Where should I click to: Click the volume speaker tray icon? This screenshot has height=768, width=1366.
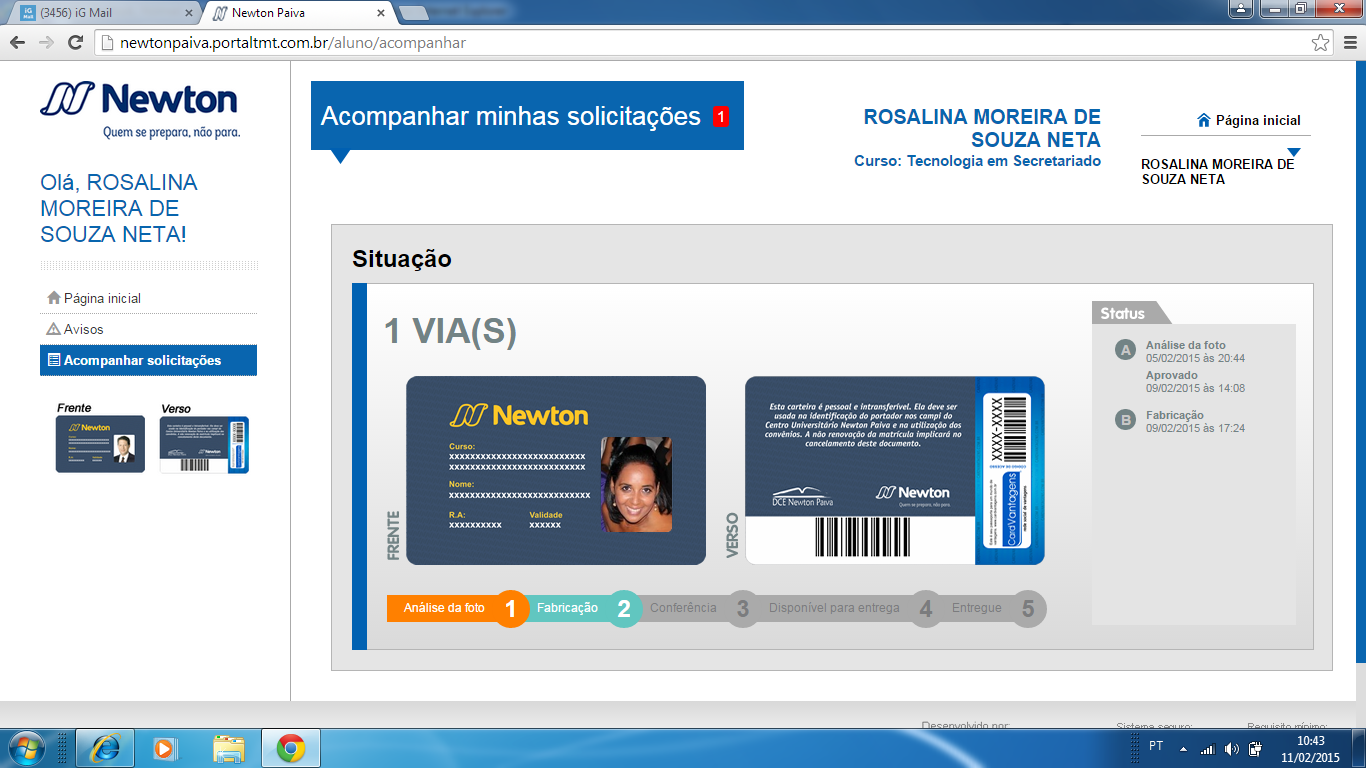(1232, 748)
